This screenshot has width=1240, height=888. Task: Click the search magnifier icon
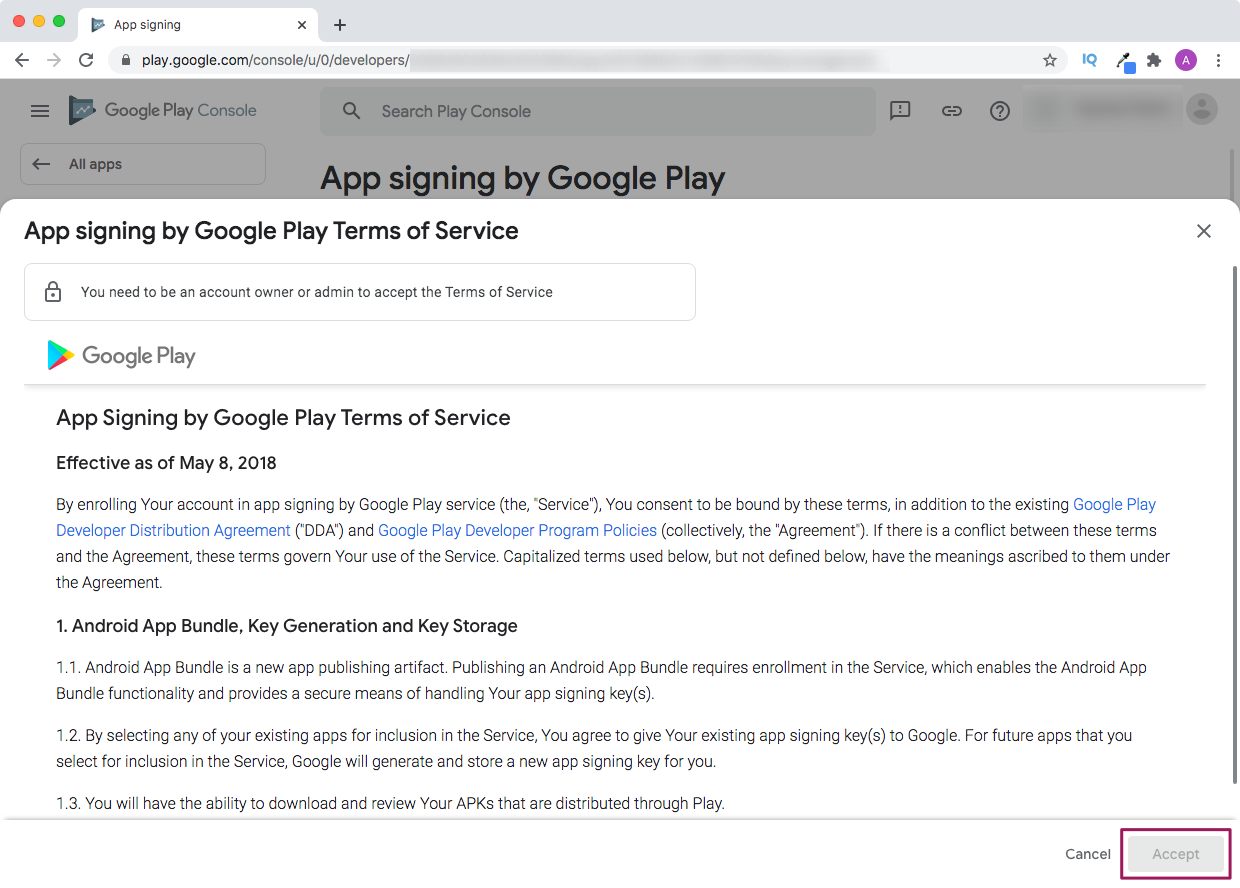click(351, 111)
